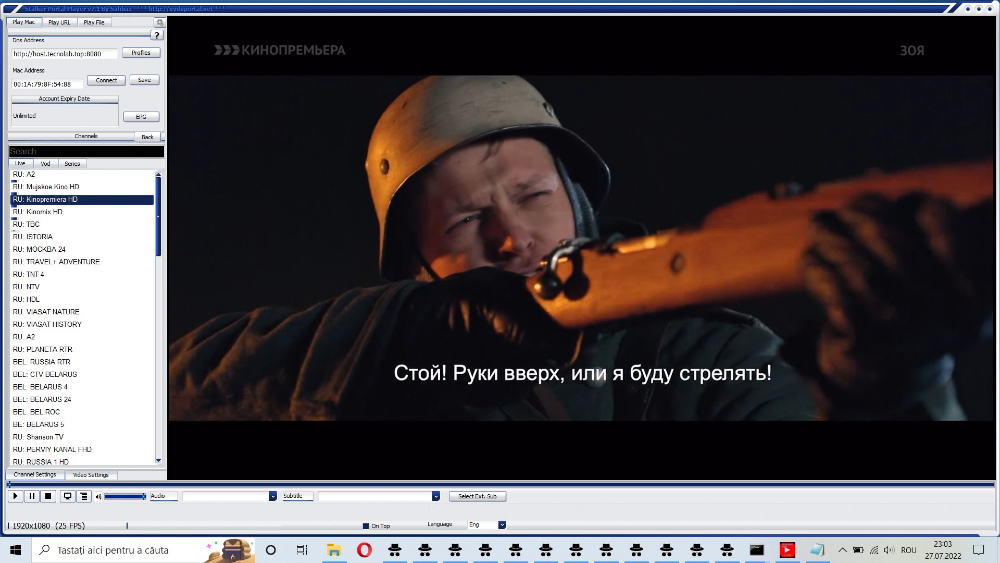This screenshot has width=1000, height=563.
Task: Open the Video Settings tab
Action: pos(91,475)
